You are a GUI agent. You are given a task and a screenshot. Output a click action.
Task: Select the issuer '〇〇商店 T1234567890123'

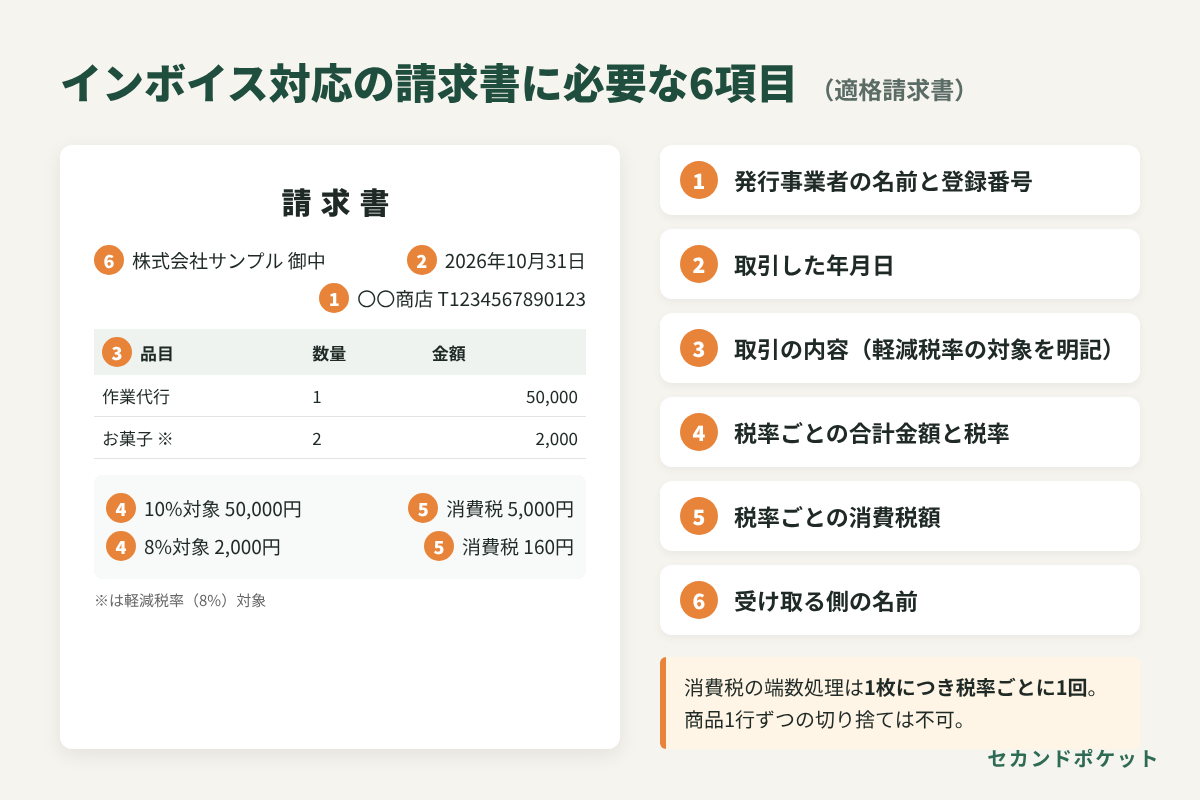pyautogui.click(x=471, y=299)
